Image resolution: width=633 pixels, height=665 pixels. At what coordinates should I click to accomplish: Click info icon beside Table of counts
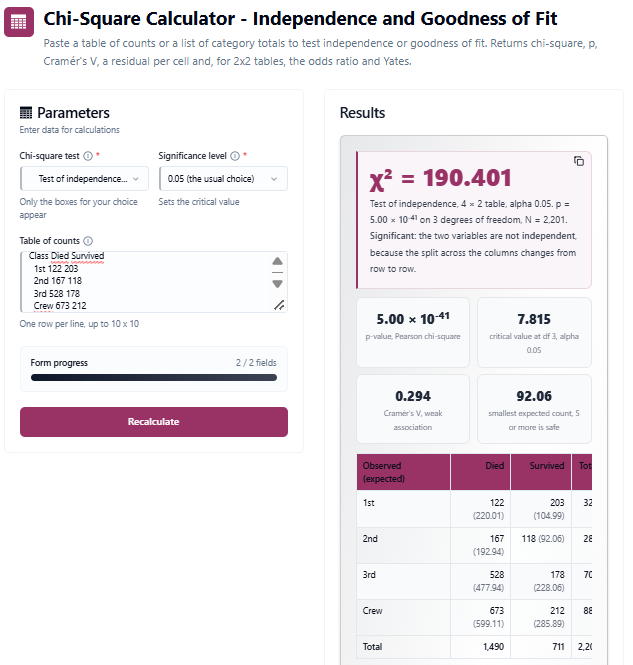(88, 241)
